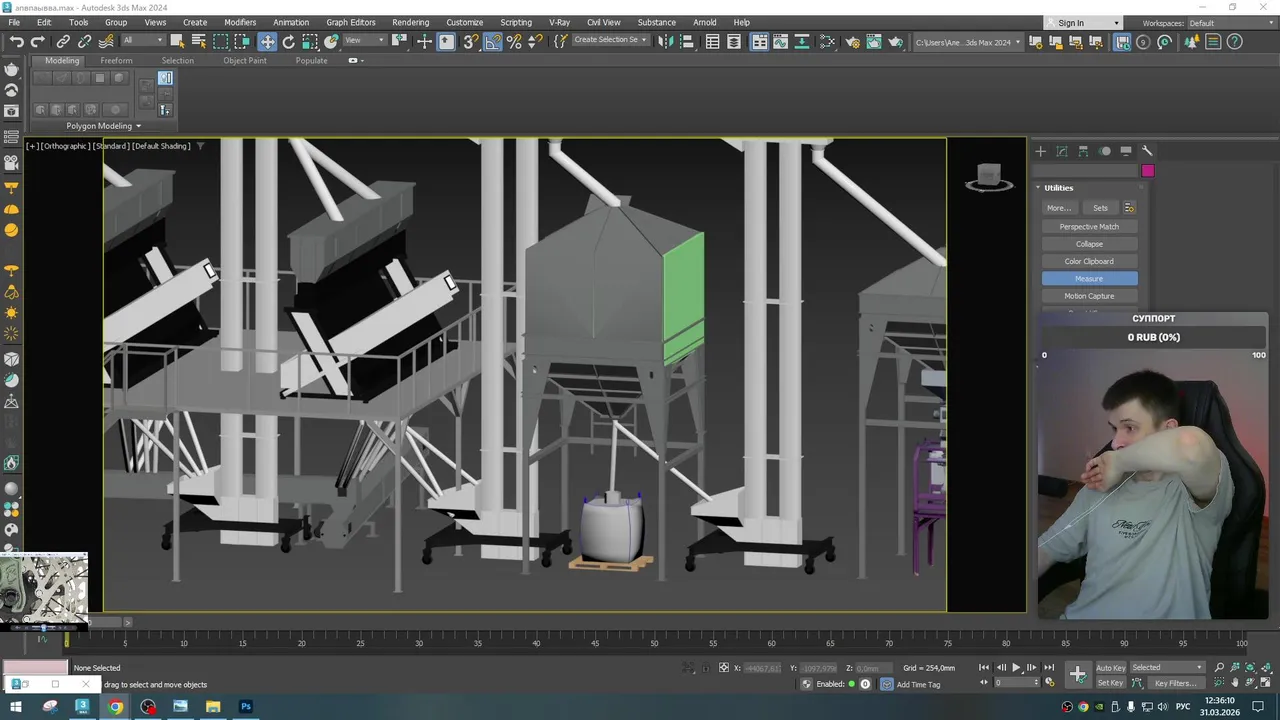1280x720 pixels.
Task: Expand the Polygon Modeling panel dropdown
Action: tap(104, 126)
